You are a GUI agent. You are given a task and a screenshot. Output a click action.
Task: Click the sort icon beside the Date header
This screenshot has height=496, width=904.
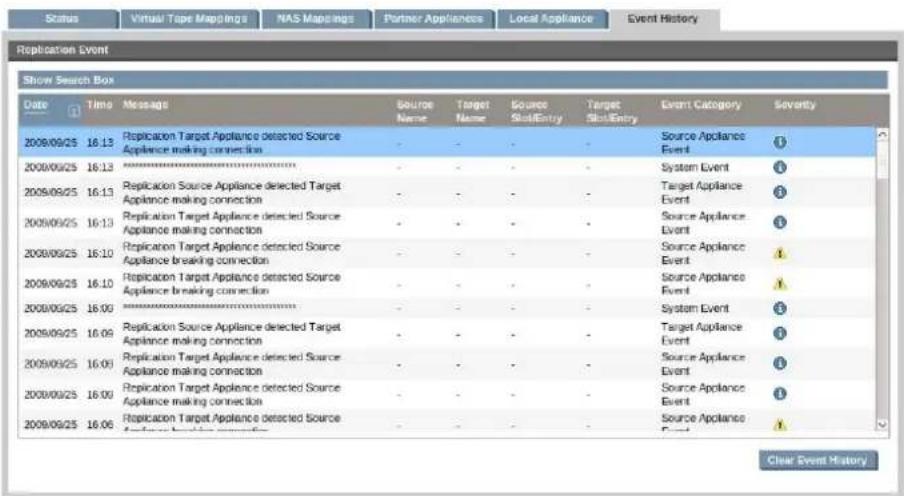[x=74, y=111]
